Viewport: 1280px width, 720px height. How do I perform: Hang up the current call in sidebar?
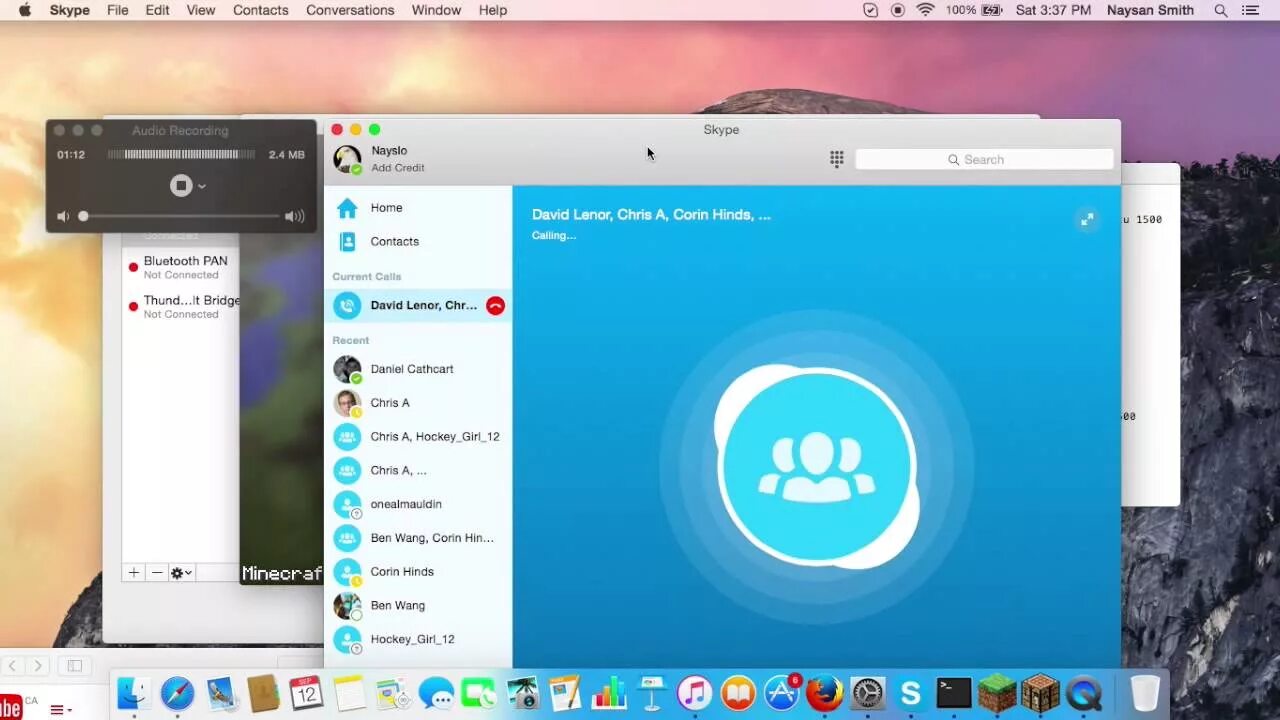(495, 306)
